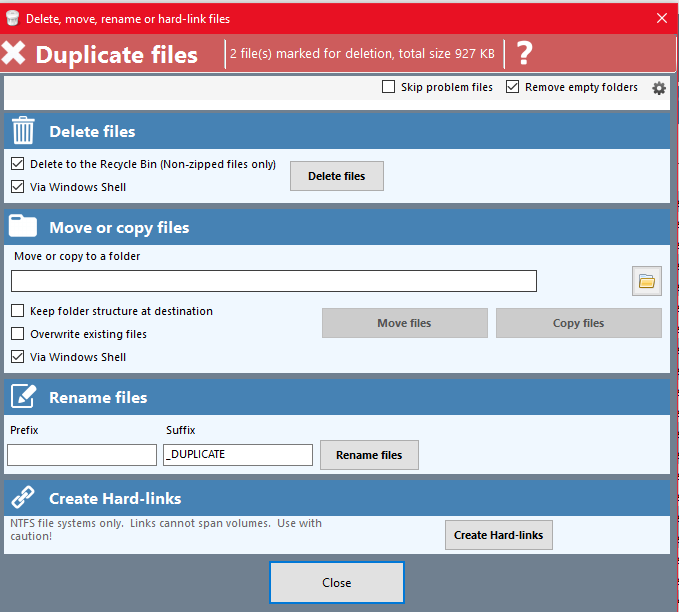Click the chain link Hard-links icon
Screen dimensions: 679x612
point(23,497)
